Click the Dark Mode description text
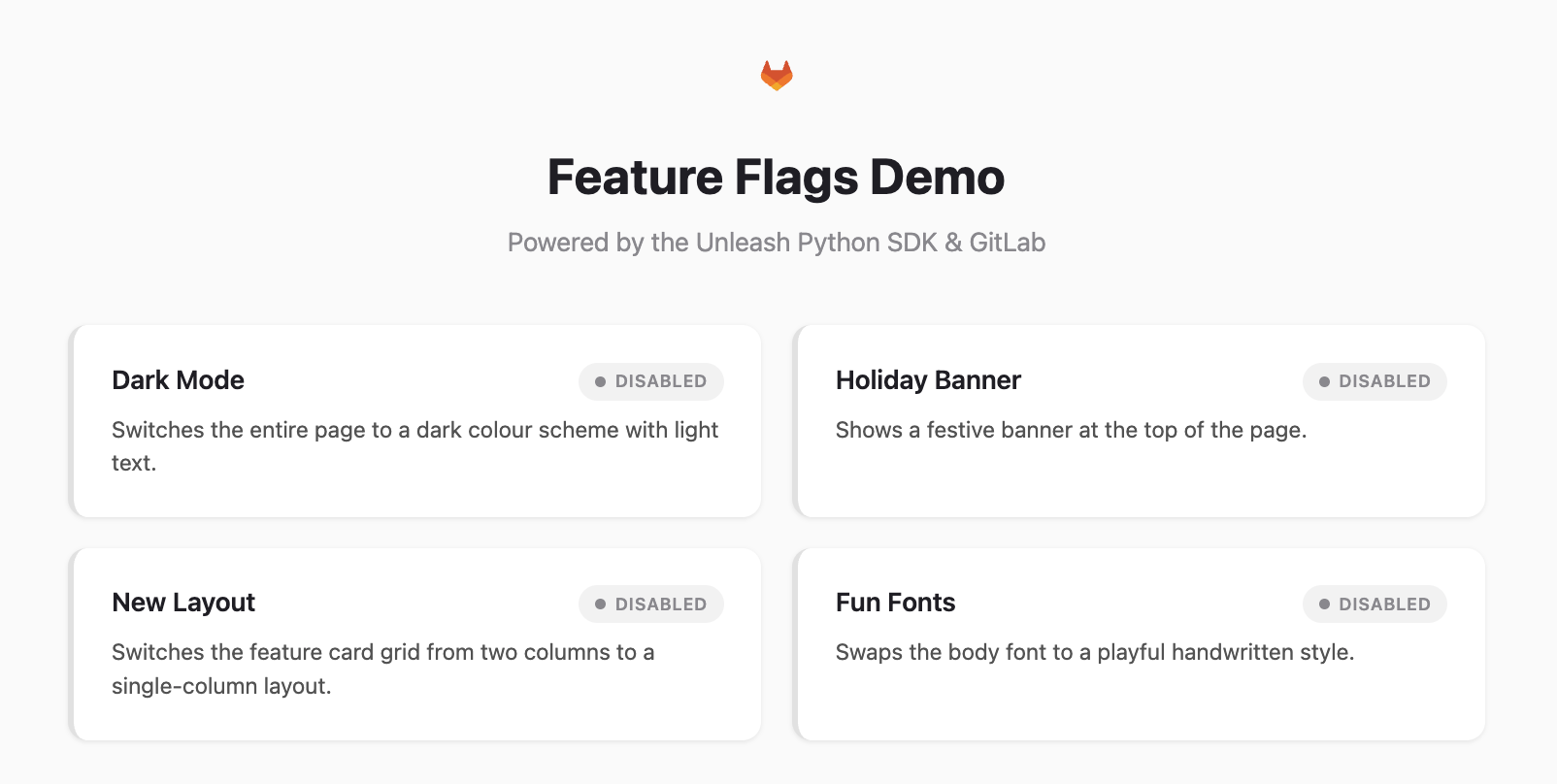 (414, 445)
